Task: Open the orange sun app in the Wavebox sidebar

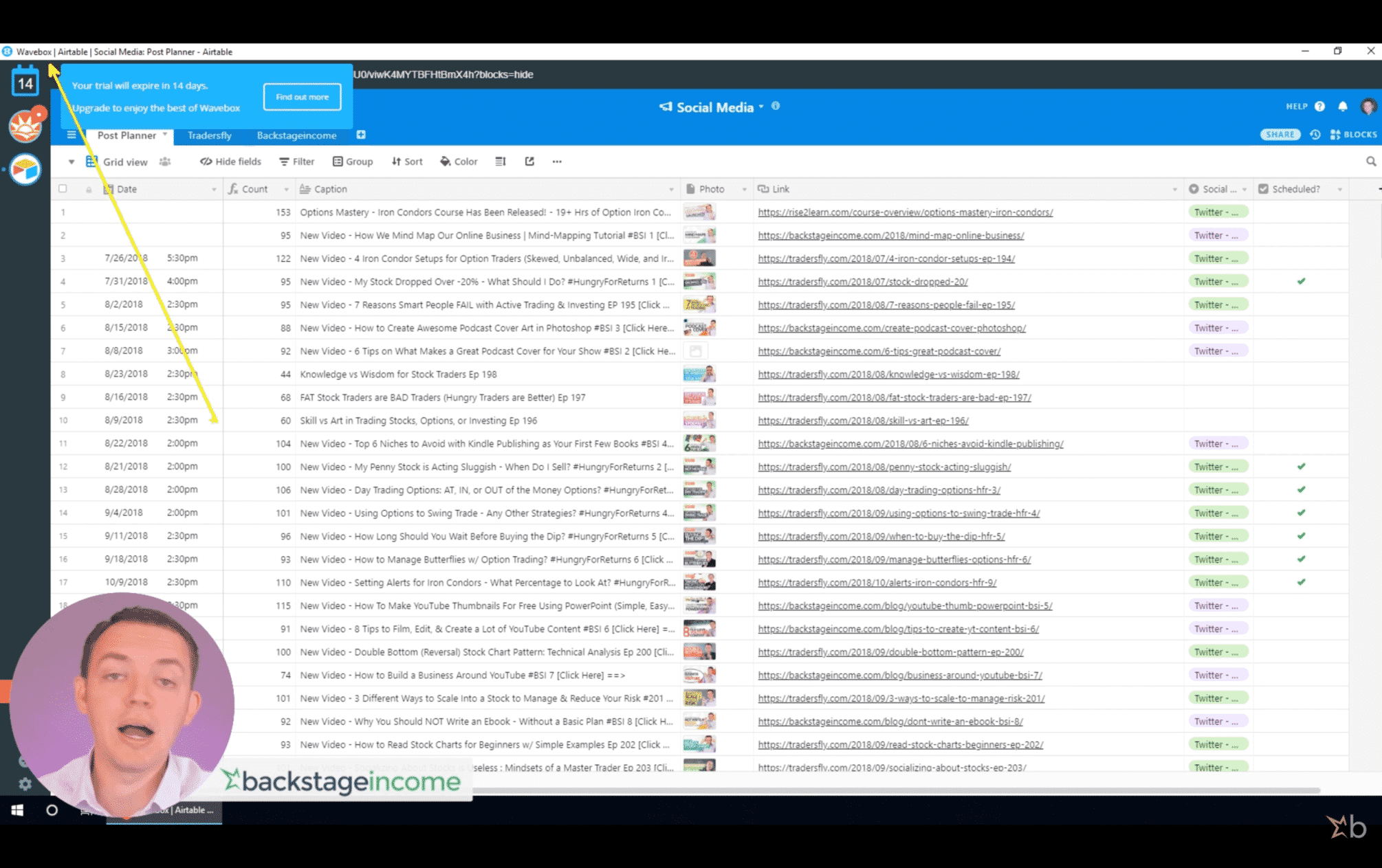Action: [26, 125]
